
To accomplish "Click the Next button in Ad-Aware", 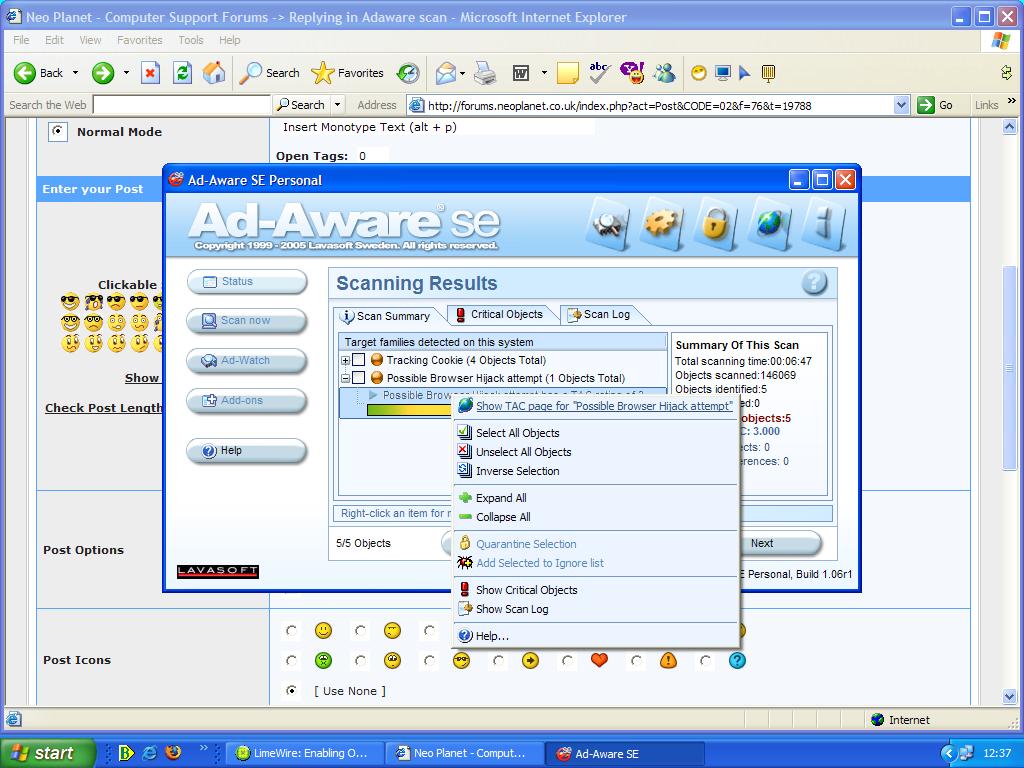I will tap(779, 543).
